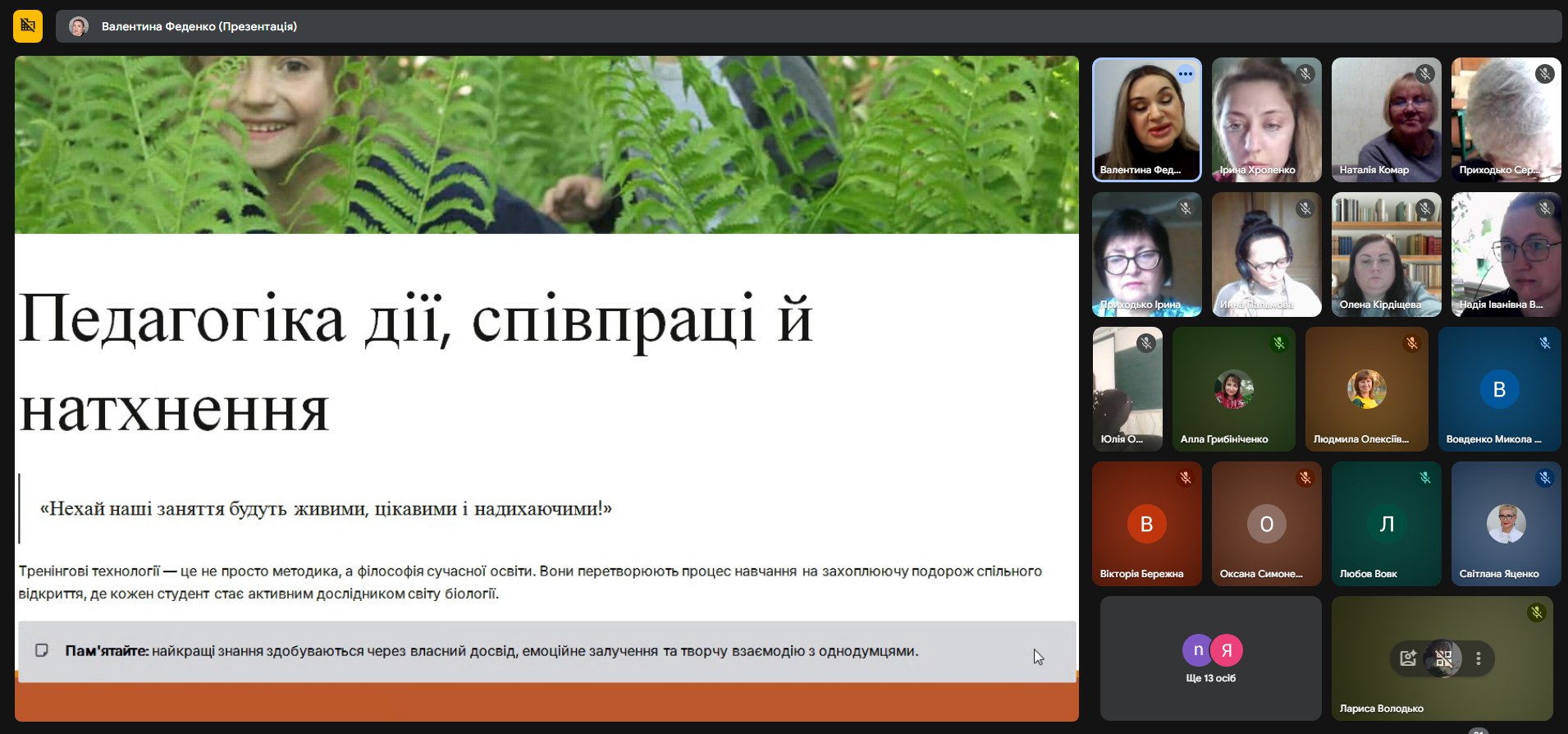This screenshot has height=734, width=1568.
Task: Select Олена Кірдіщева's video tile
Action: tap(1386, 255)
